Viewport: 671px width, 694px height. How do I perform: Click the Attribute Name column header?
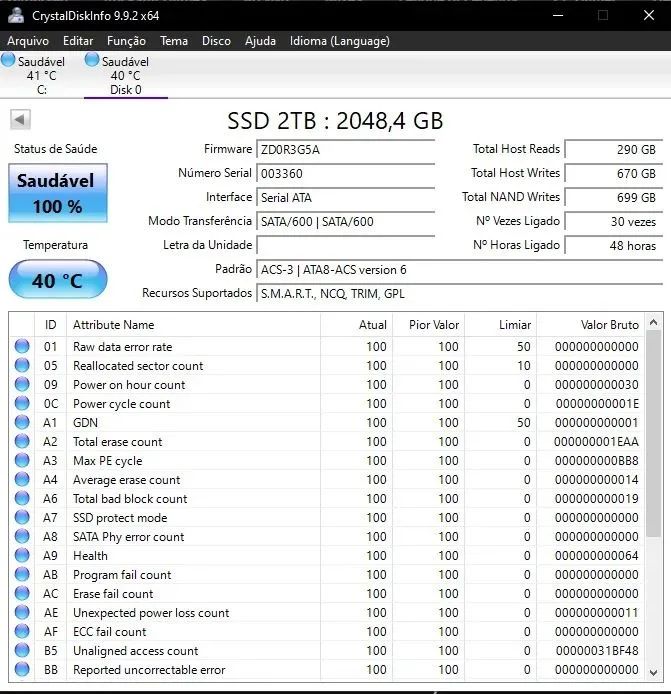point(193,325)
